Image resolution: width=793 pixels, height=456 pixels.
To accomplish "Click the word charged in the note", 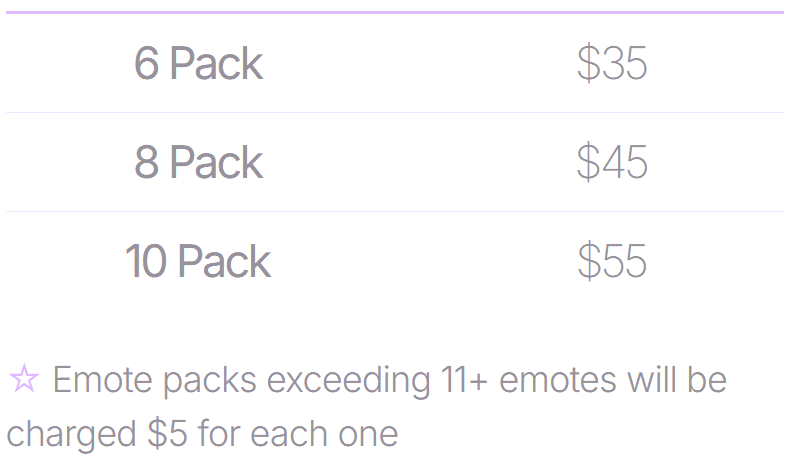I will coord(71,435).
